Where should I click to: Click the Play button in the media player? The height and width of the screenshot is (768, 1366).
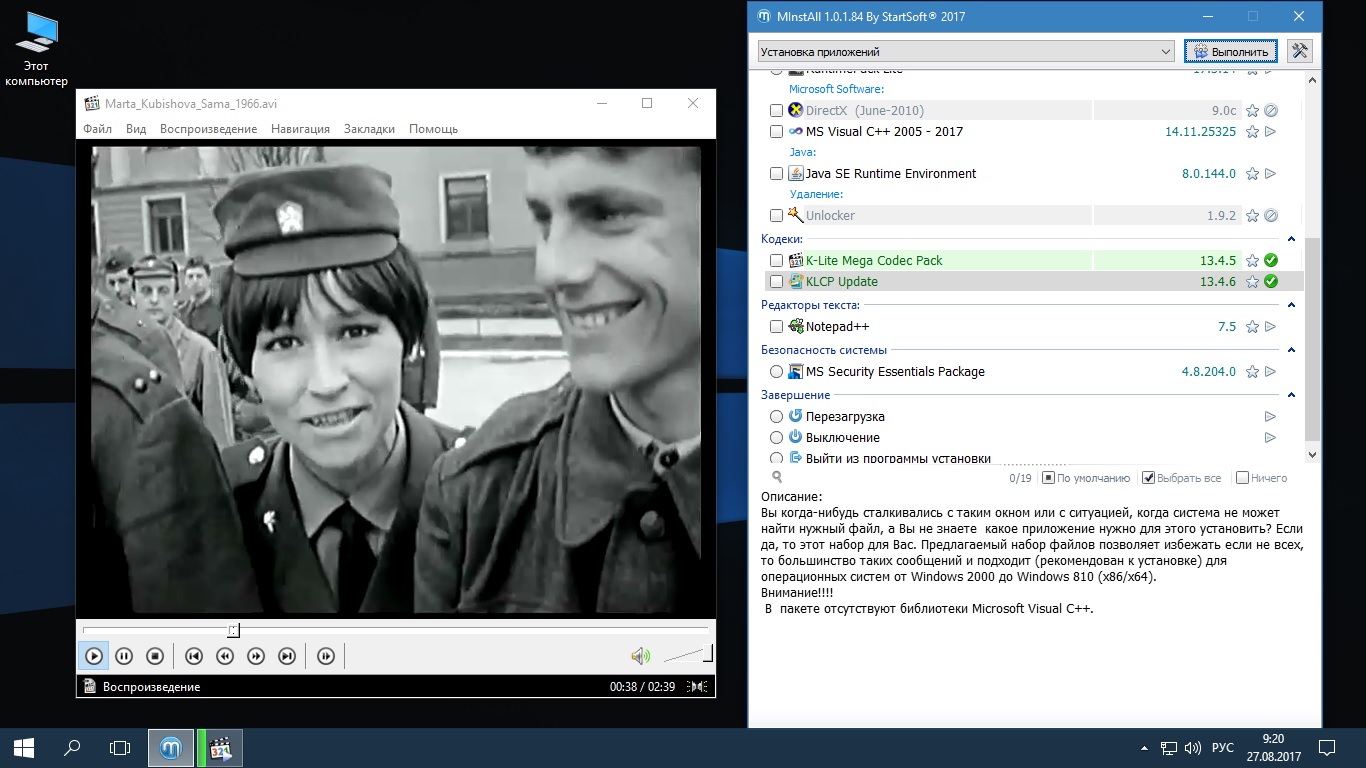click(x=93, y=656)
